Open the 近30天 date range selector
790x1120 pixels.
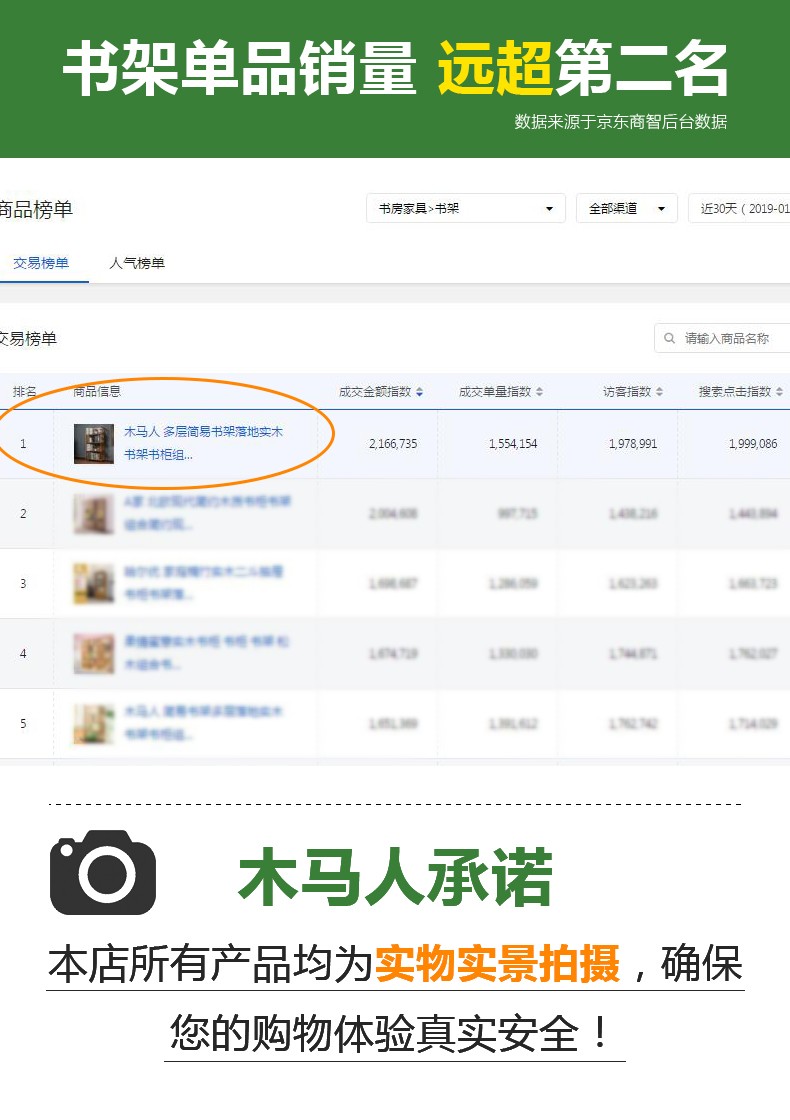(x=739, y=209)
